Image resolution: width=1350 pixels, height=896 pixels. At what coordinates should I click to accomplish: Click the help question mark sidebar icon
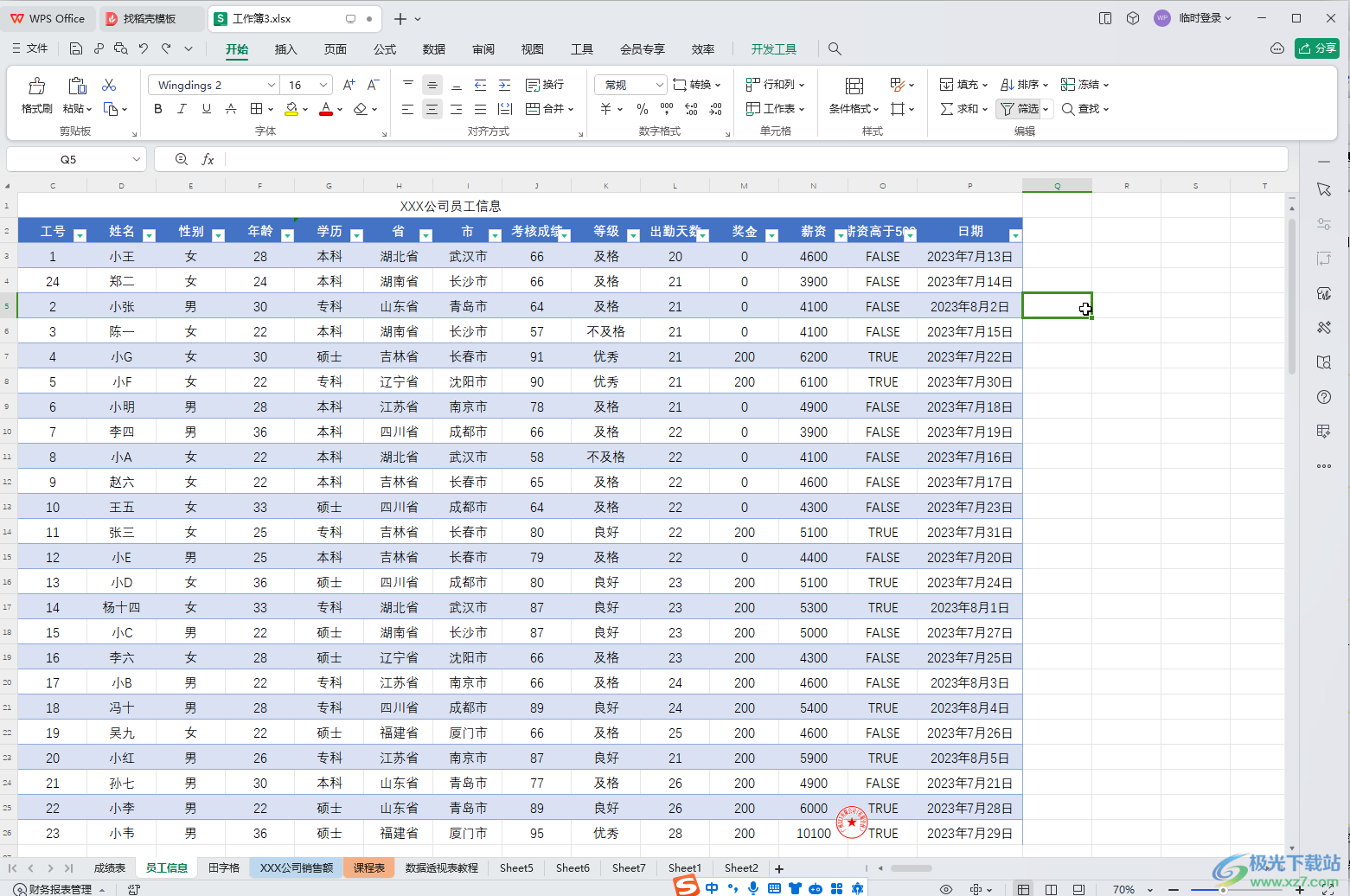pos(1324,397)
